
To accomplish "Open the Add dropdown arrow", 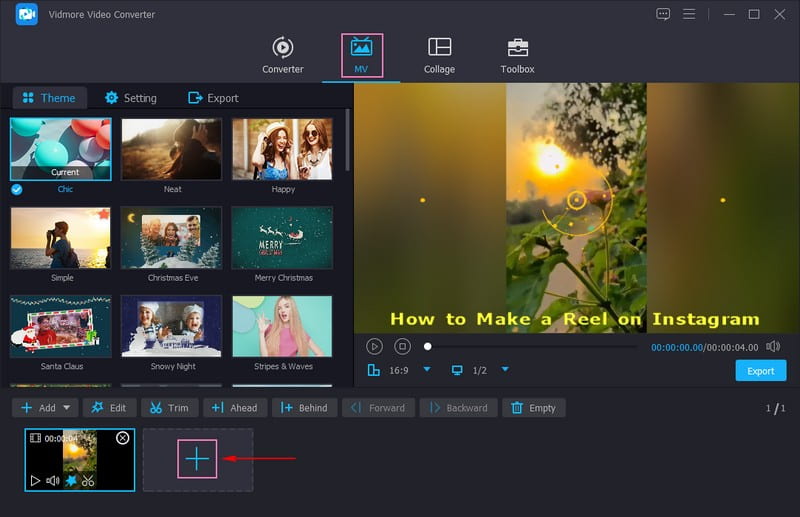I will 68,408.
